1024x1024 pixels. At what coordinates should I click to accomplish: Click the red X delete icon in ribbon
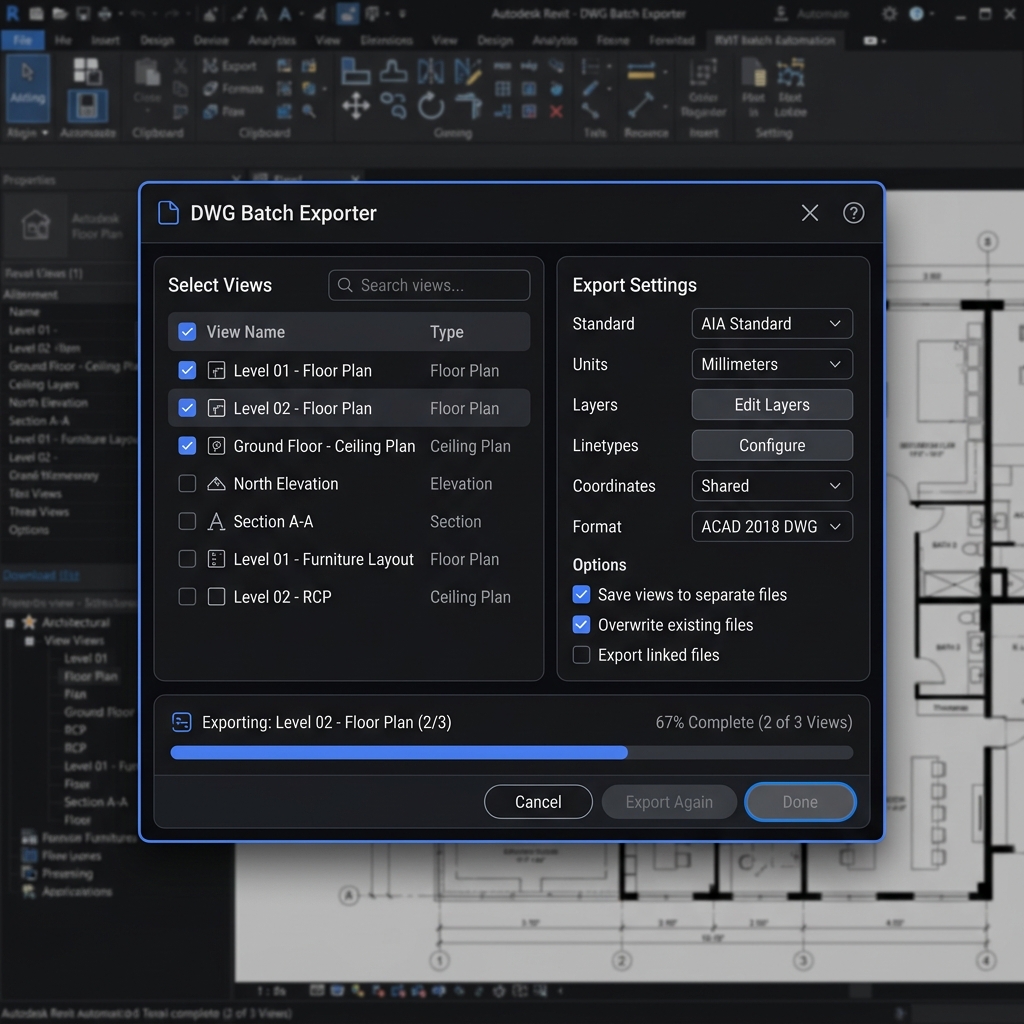click(x=556, y=112)
